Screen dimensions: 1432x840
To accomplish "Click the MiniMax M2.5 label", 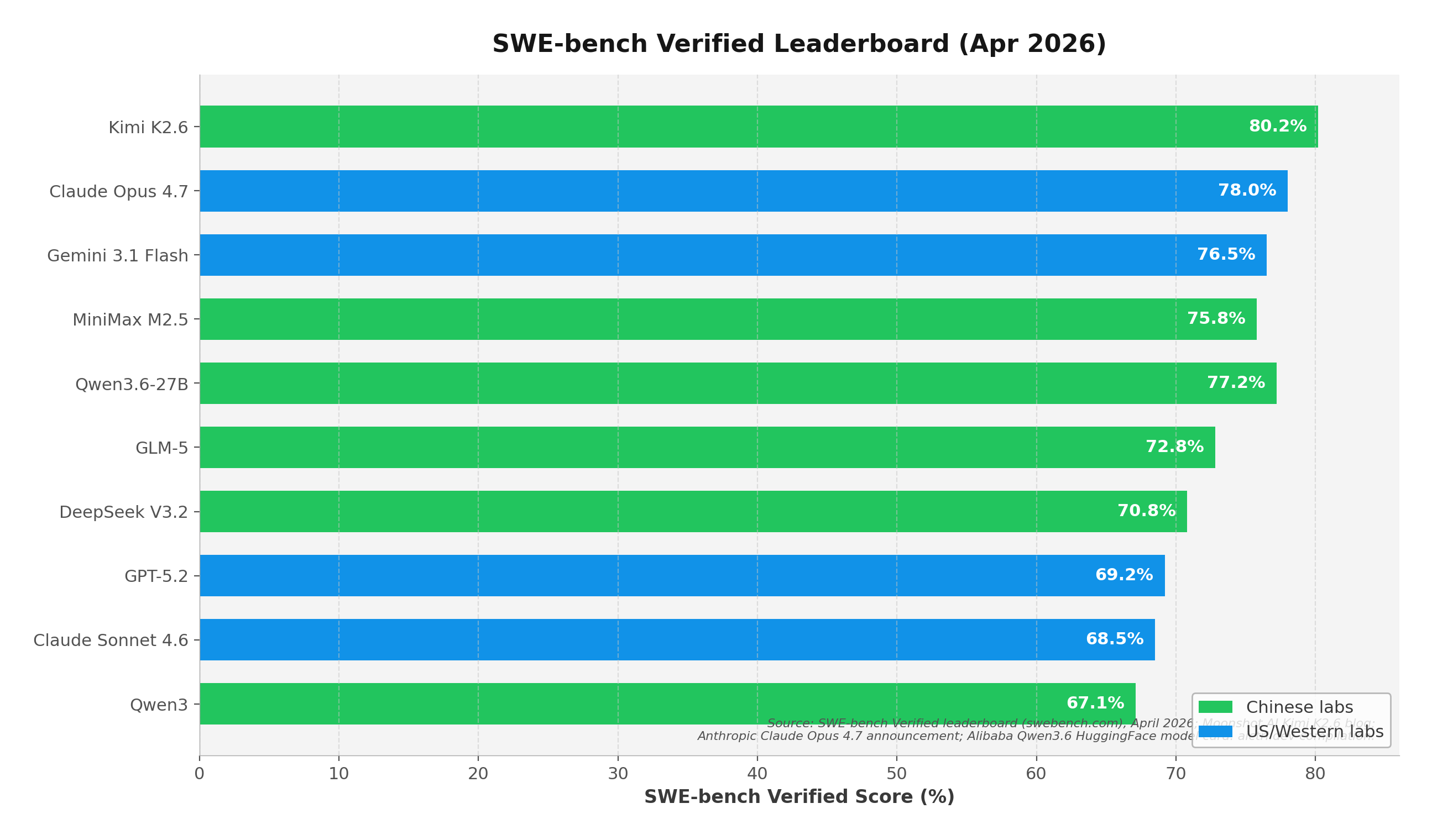I will (x=130, y=321).
